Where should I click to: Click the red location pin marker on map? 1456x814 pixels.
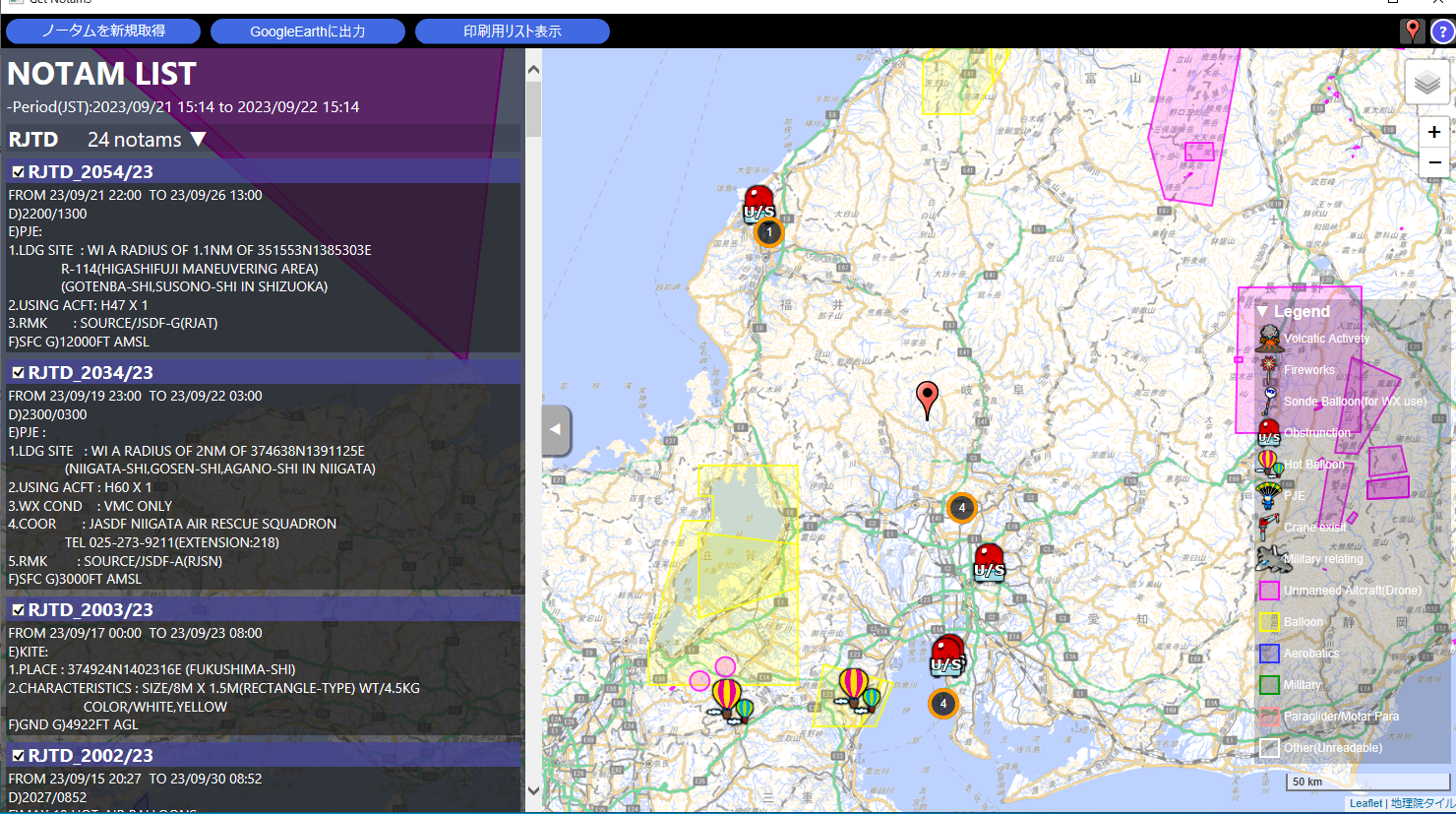[927, 399]
